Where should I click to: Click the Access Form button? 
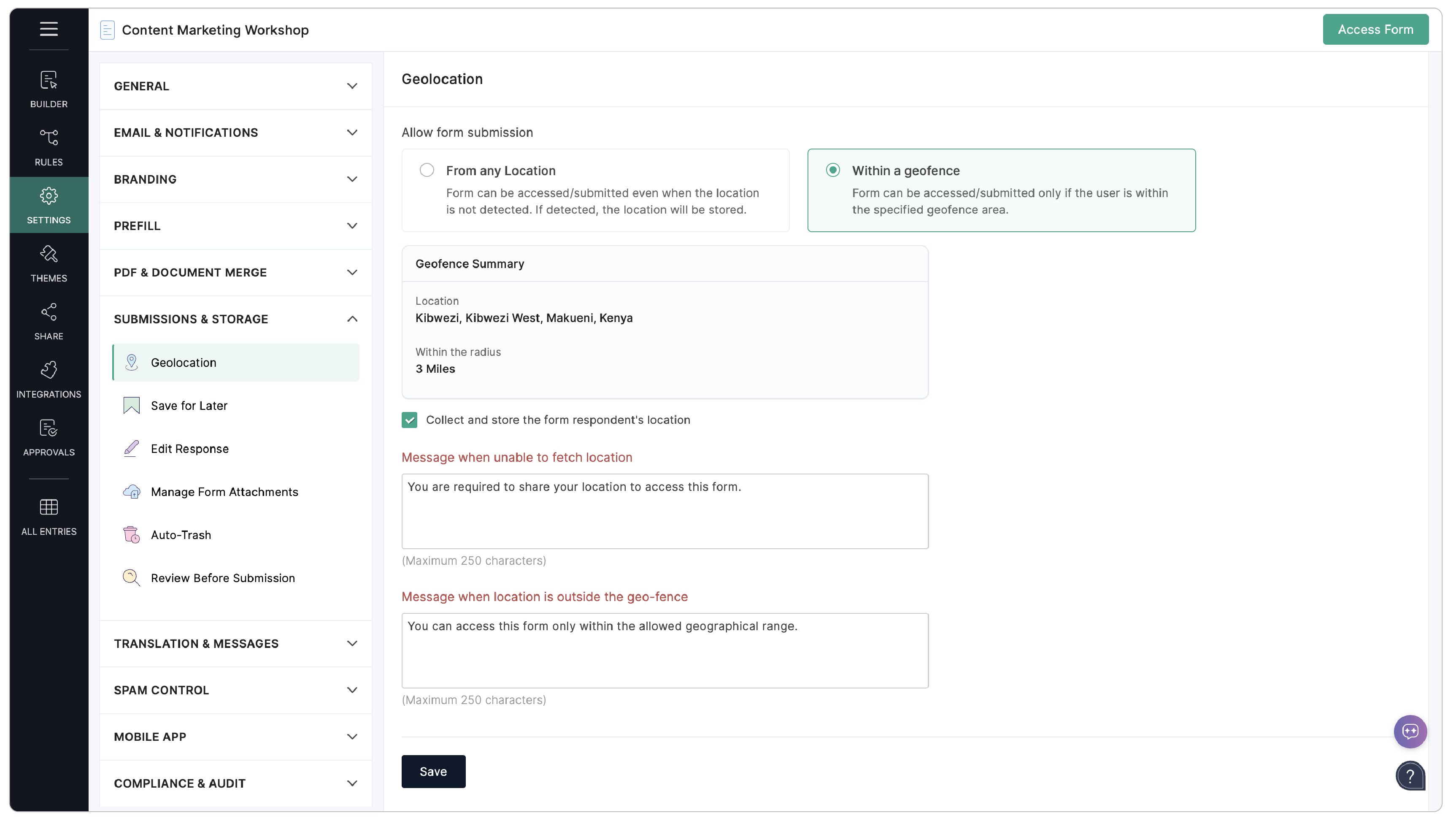coord(1375,30)
